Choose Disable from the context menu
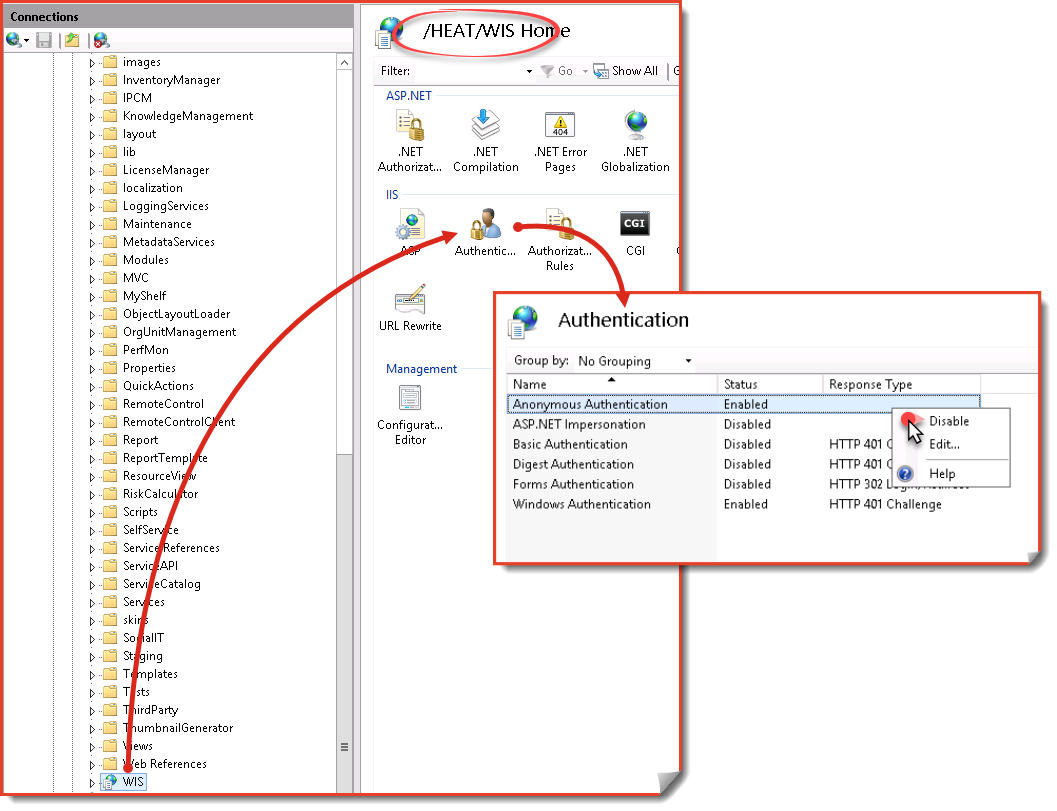Image resolution: width=1057 pixels, height=811 pixels. pyautogui.click(x=949, y=422)
